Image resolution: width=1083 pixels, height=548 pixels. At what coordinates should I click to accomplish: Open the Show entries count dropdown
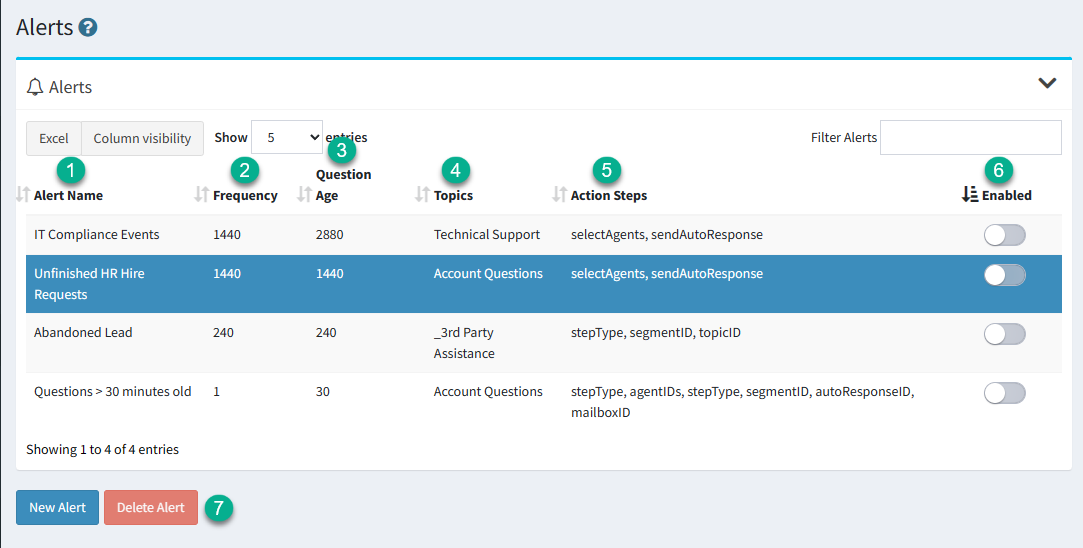click(287, 138)
